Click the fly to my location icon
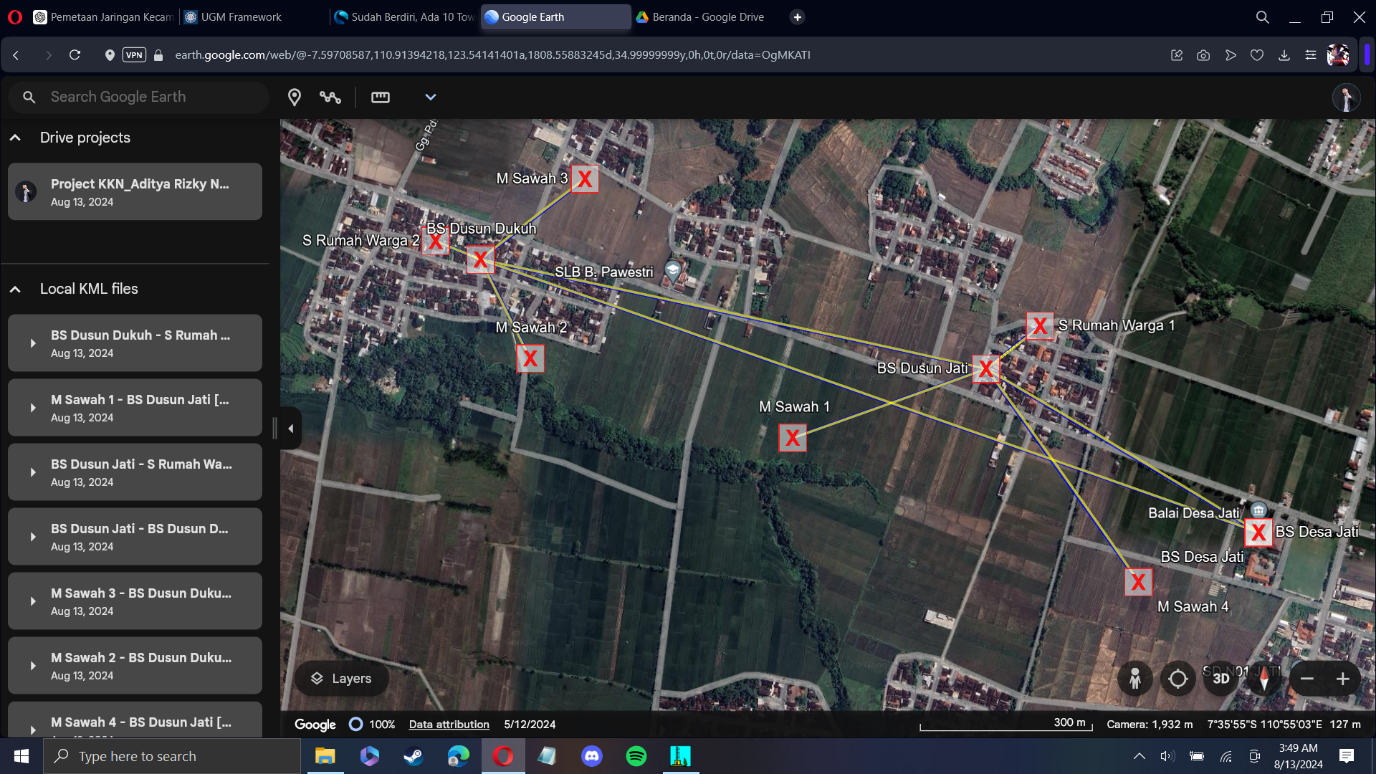Image resolution: width=1376 pixels, height=774 pixels. [1178, 679]
